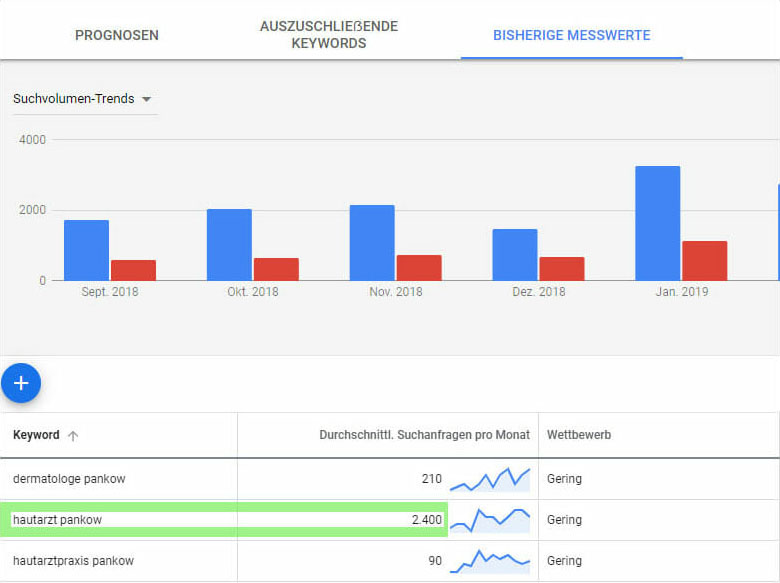Select the dermatologe pankow keyword
780x583 pixels.
(69, 479)
